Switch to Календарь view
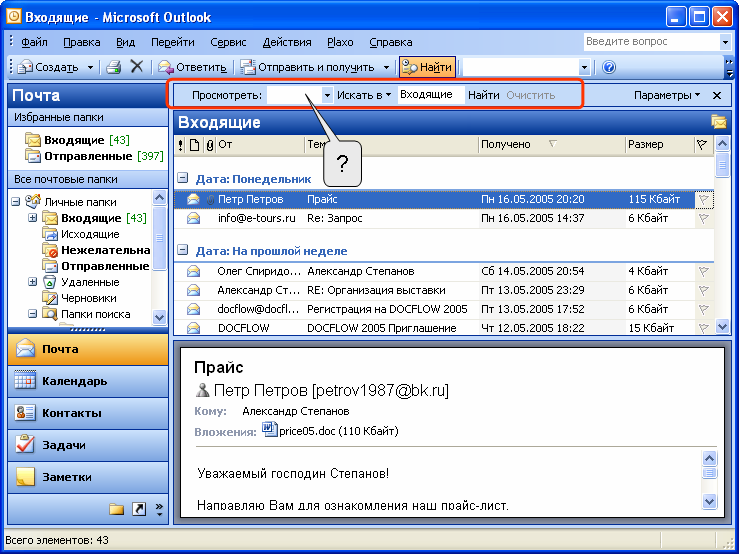The image size is (739, 554). [88, 381]
